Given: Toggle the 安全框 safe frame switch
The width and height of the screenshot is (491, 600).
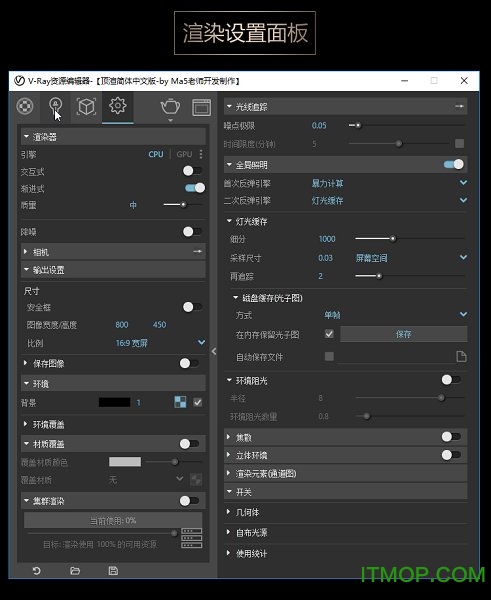Looking at the screenshot, I should pyautogui.click(x=192, y=307).
